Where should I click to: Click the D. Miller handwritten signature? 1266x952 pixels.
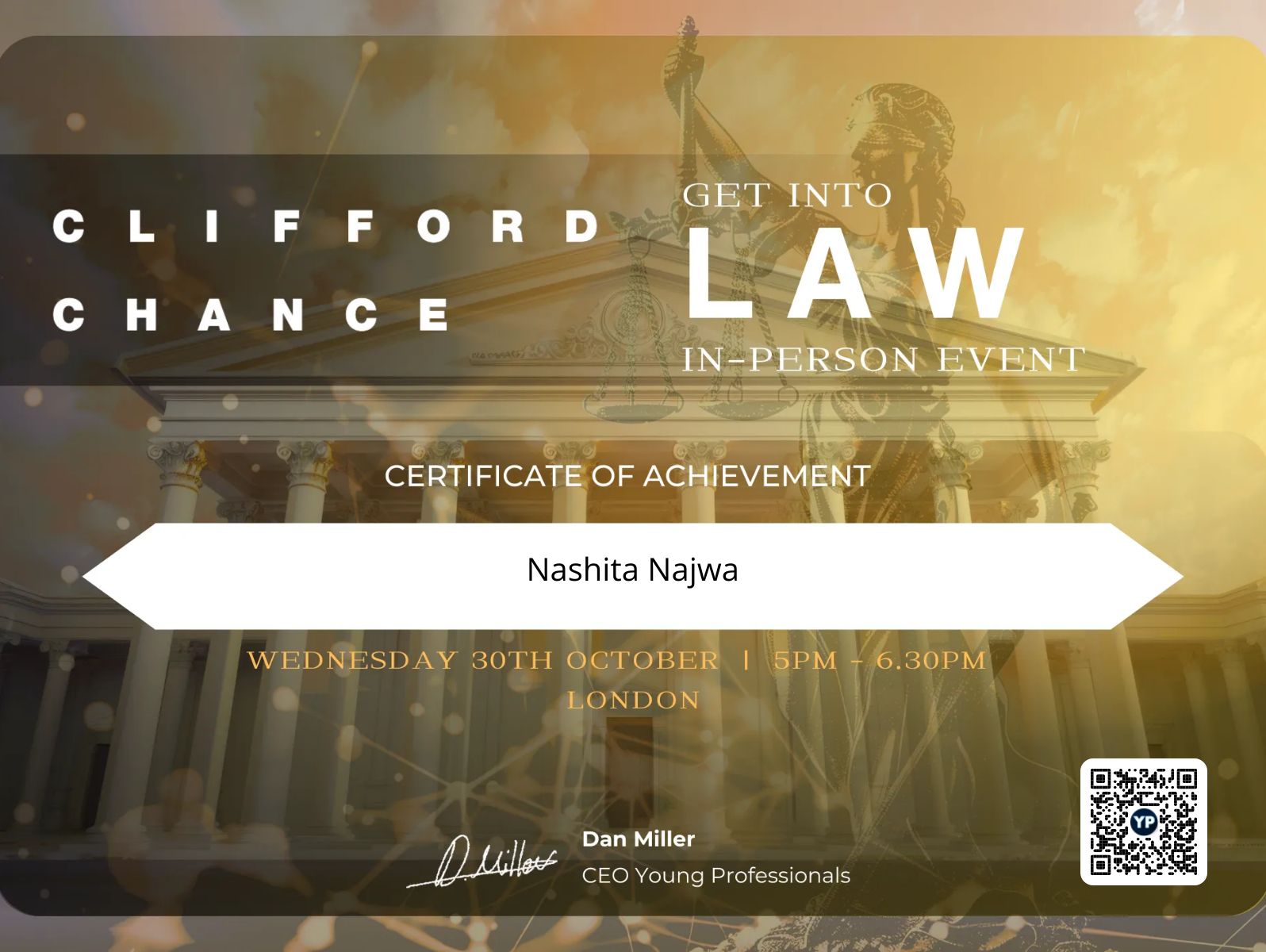pos(483,862)
